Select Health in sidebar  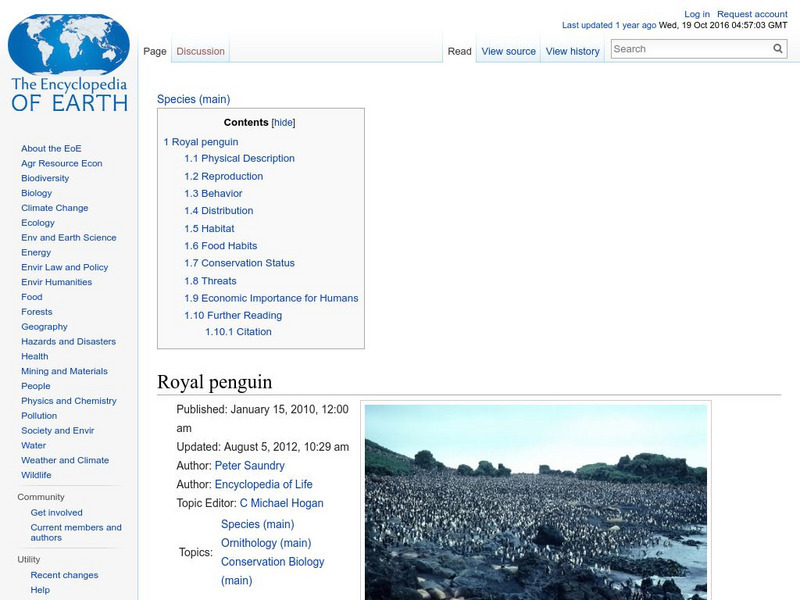(x=35, y=356)
